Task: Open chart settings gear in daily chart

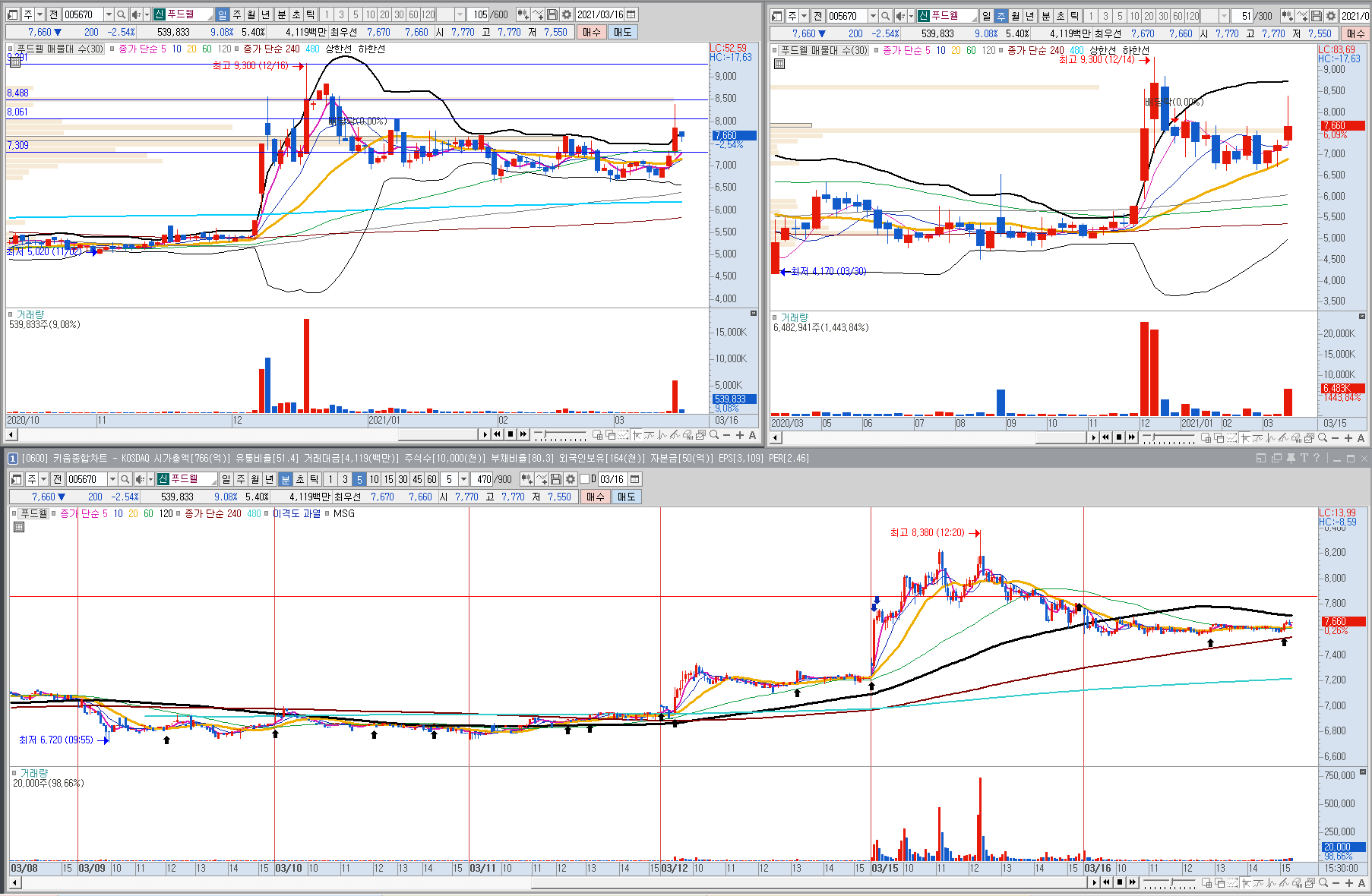Action: point(567,14)
